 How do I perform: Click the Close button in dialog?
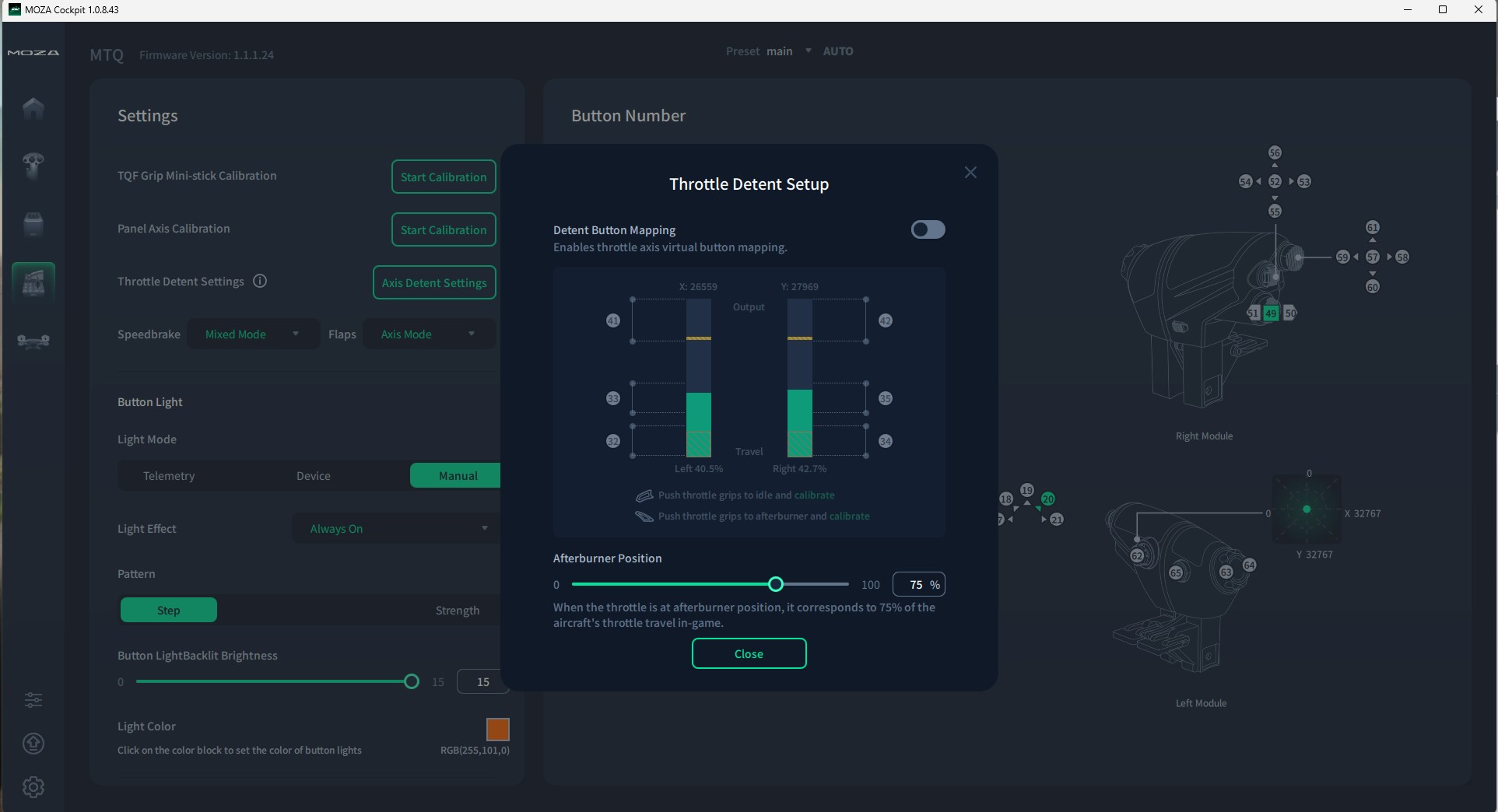click(x=749, y=654)
